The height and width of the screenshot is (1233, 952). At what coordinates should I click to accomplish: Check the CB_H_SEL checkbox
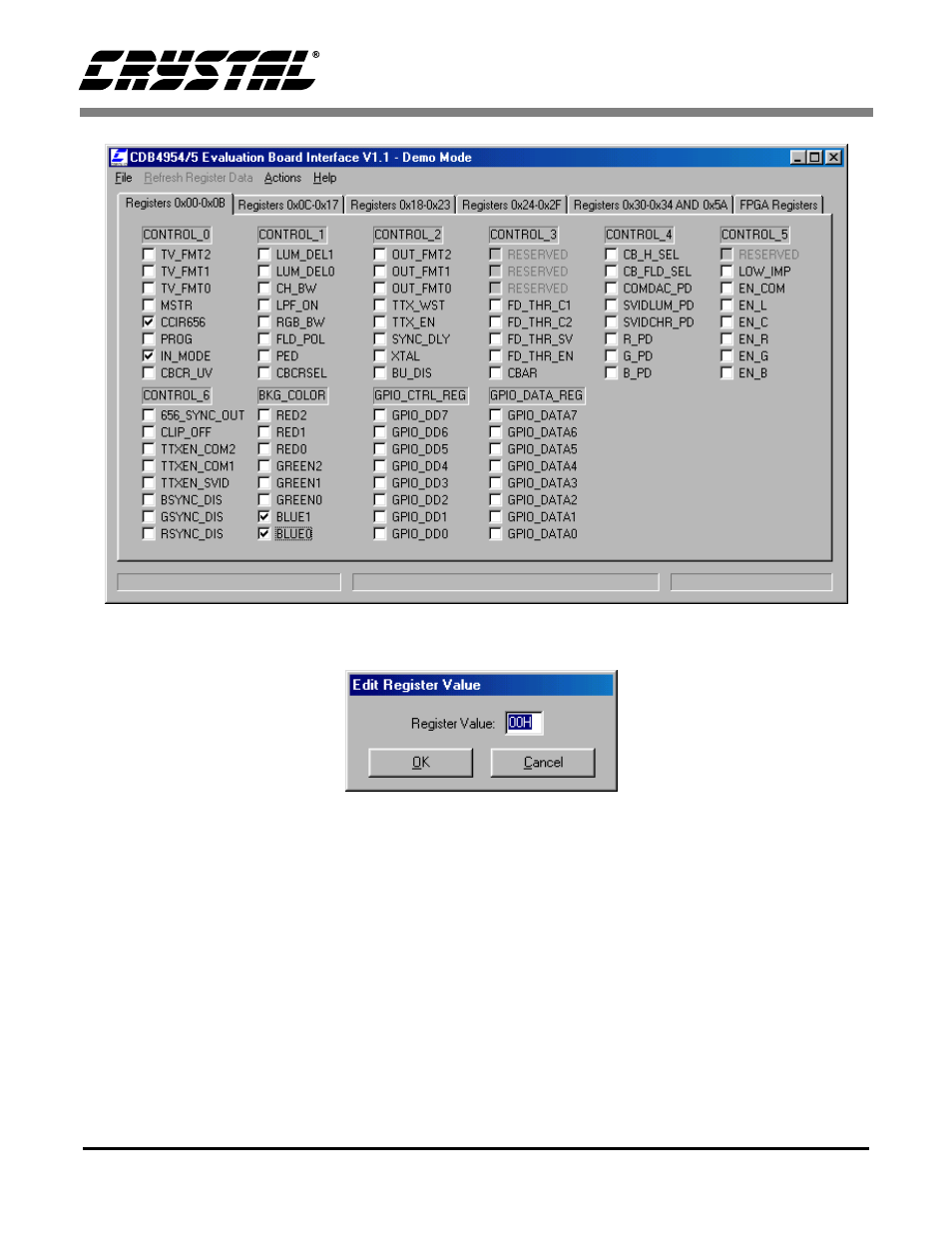[x=612, y=255]
